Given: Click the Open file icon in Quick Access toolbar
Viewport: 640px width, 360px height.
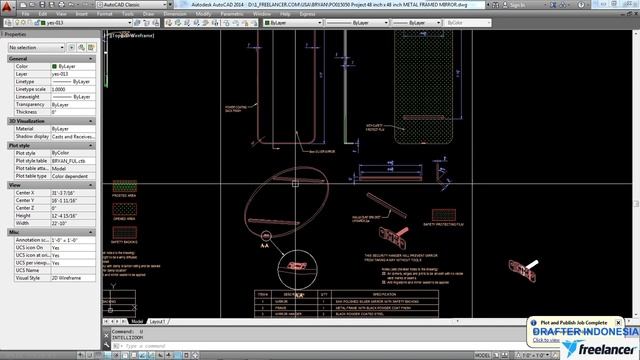Looking at the screenshot, I should point(33,4).
